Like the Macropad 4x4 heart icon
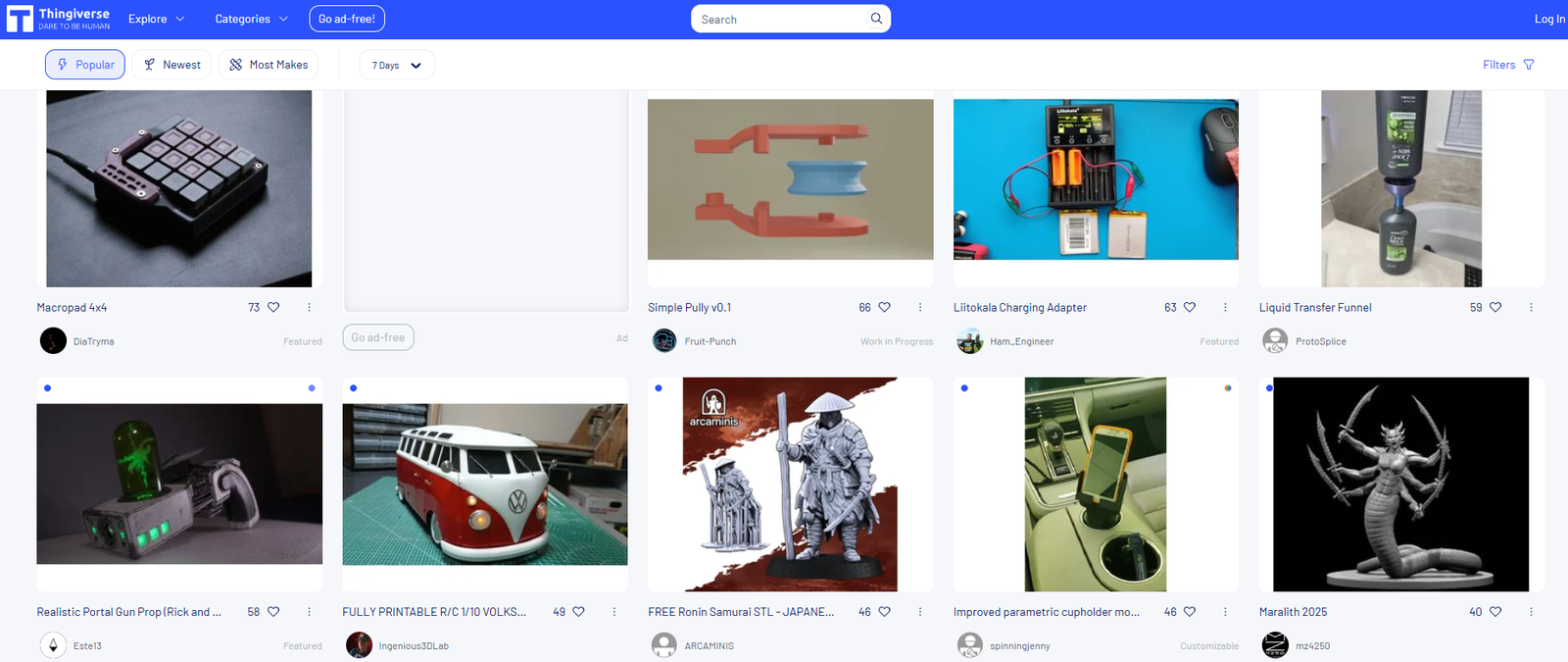 [x=273, y=307]
